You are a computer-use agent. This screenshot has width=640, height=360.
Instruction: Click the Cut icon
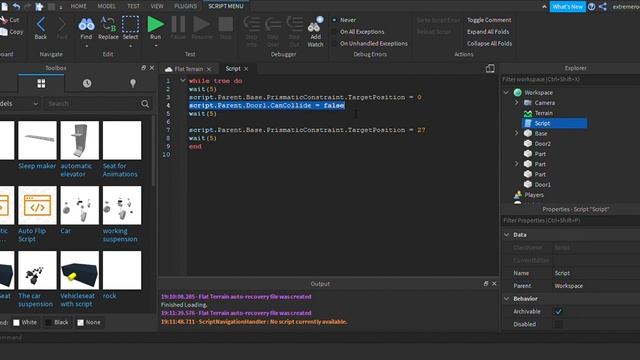[x=4, y=20]
